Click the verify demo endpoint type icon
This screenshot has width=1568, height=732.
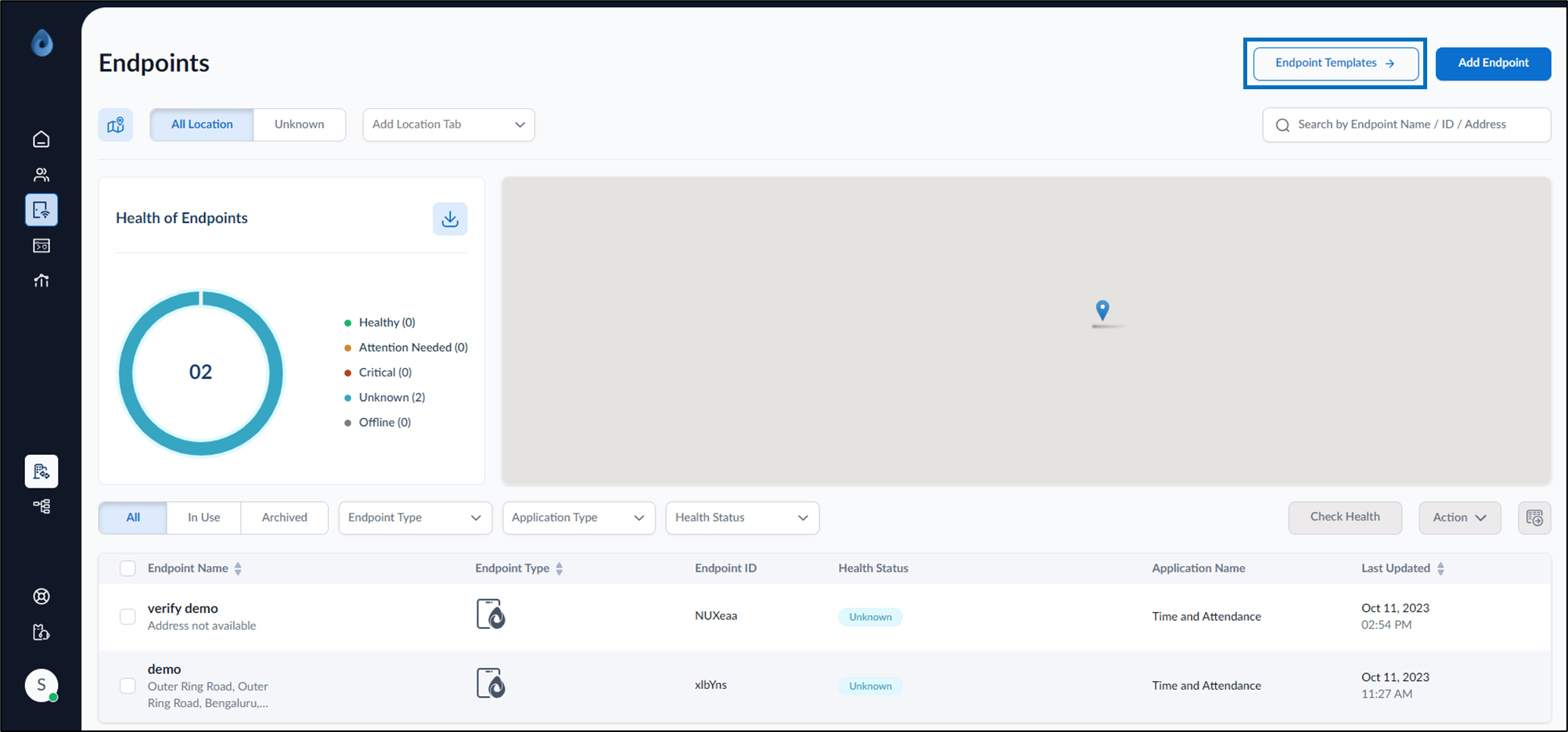(x=491, y=615)
